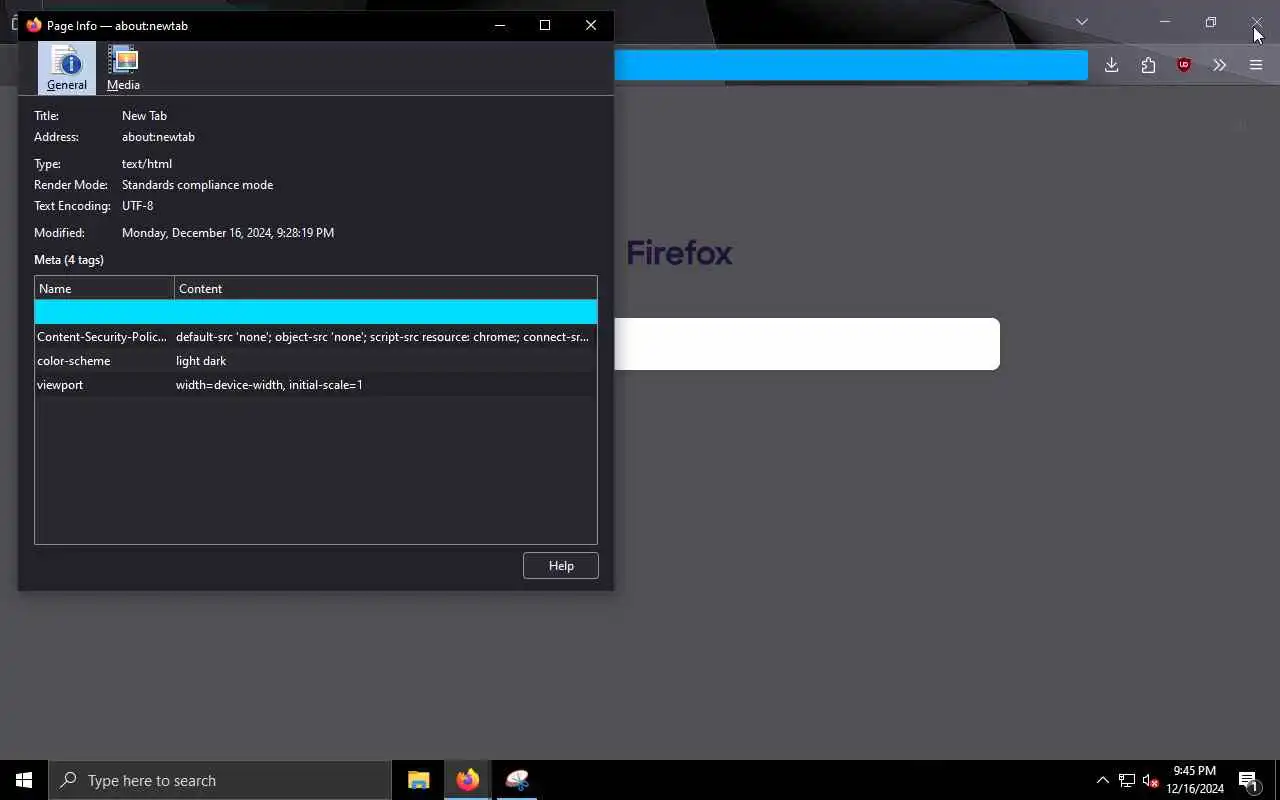
Task: Close the Page Info dialog
Action: click(591, 25)
